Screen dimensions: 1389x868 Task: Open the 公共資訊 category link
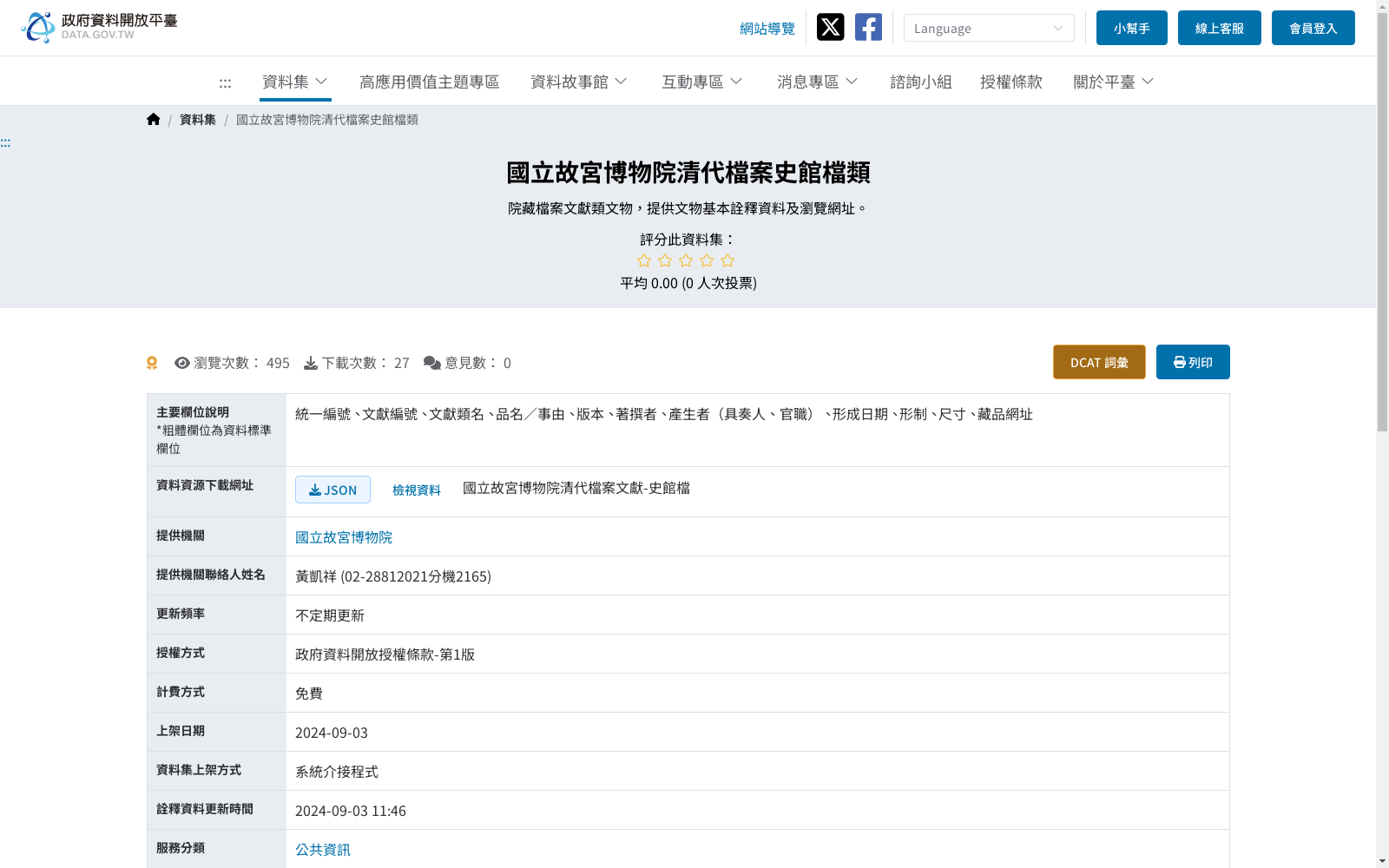(x=323, y=850)
